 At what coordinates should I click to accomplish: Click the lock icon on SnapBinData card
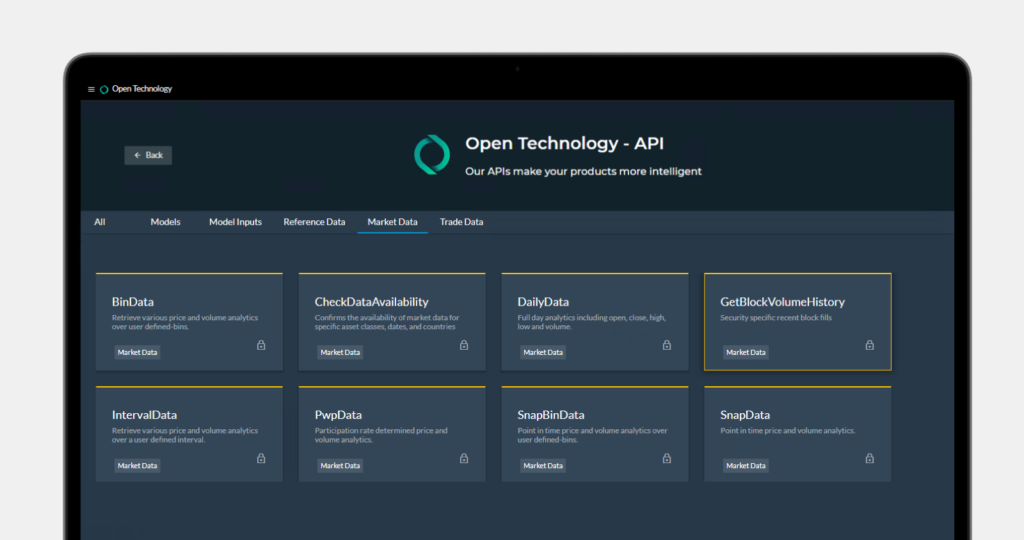tap(667, 458)
